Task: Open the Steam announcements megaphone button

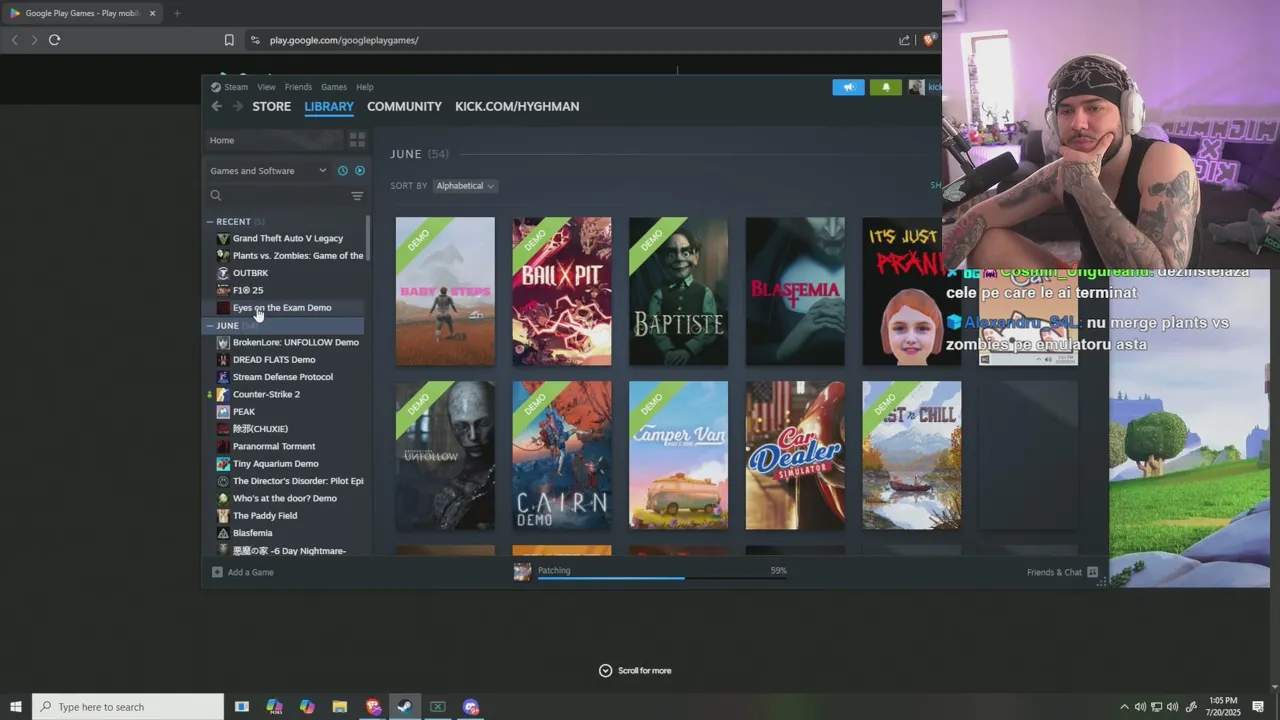Action: click(848, 87)
